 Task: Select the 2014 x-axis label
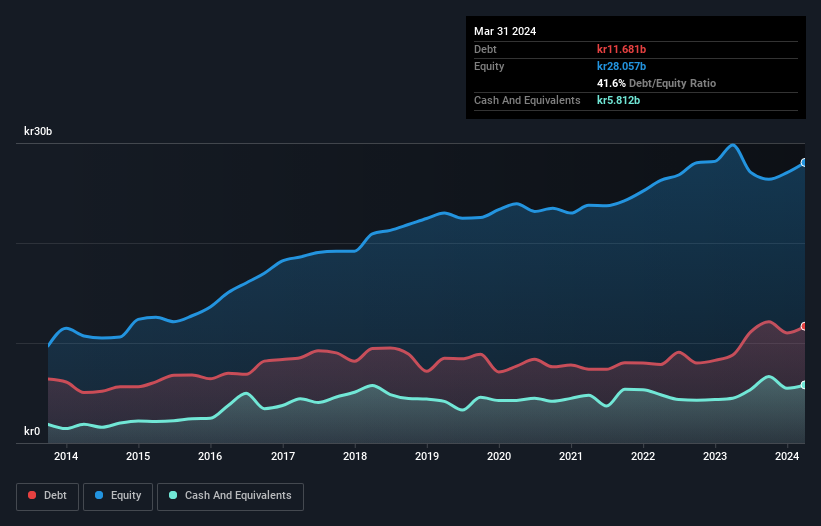(x=66, y=457)
